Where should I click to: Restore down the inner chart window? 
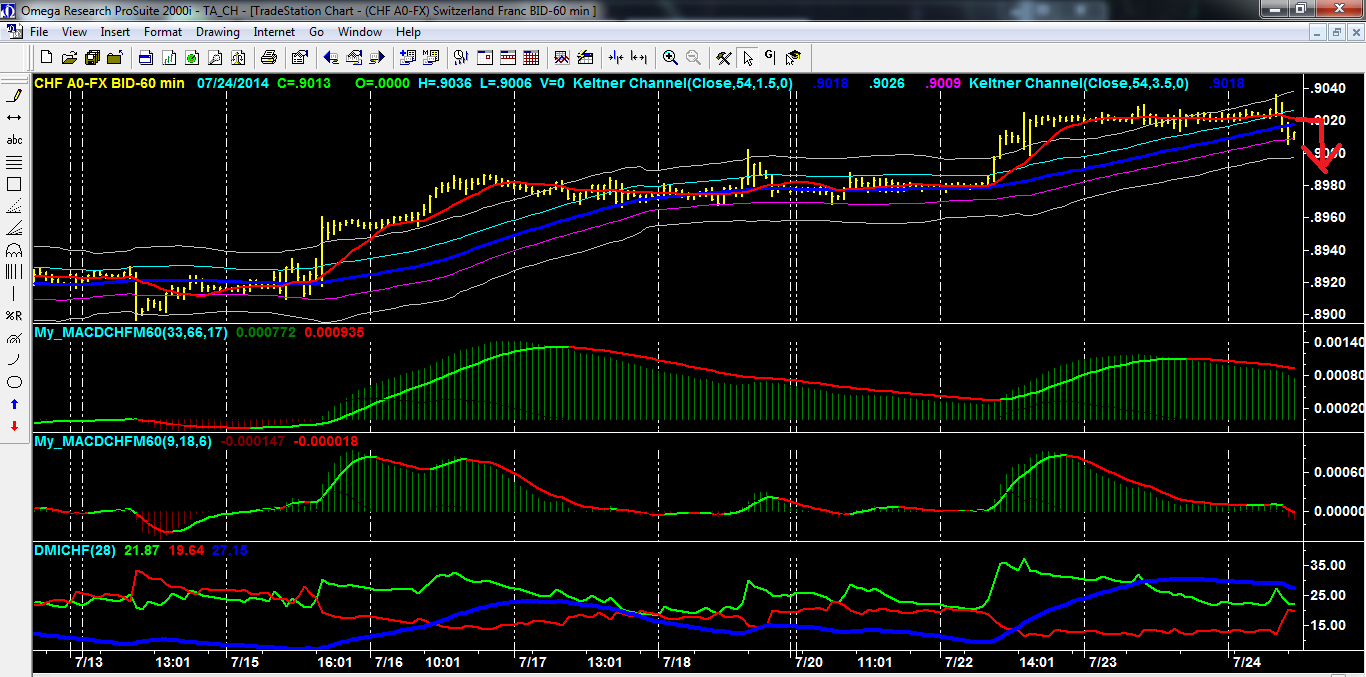click(x=1335, y=32)
